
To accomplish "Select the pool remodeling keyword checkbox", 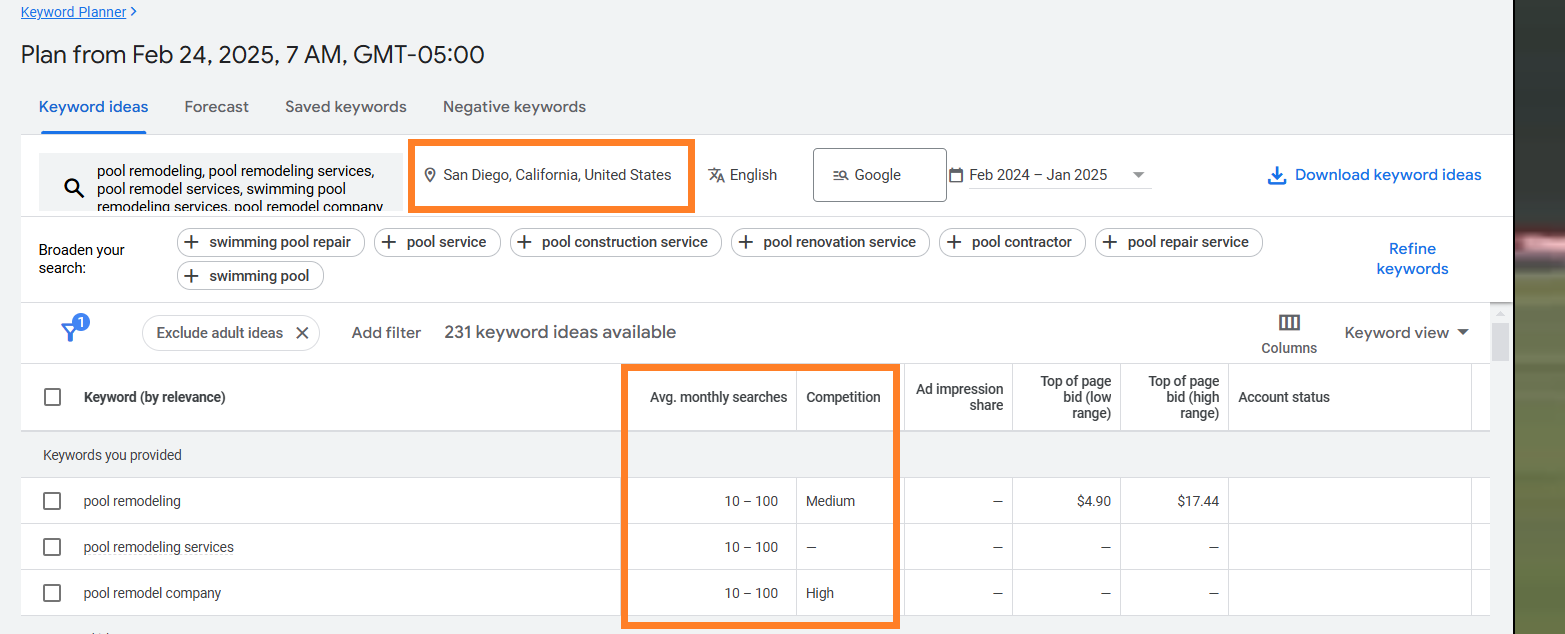I will point(52,501).
